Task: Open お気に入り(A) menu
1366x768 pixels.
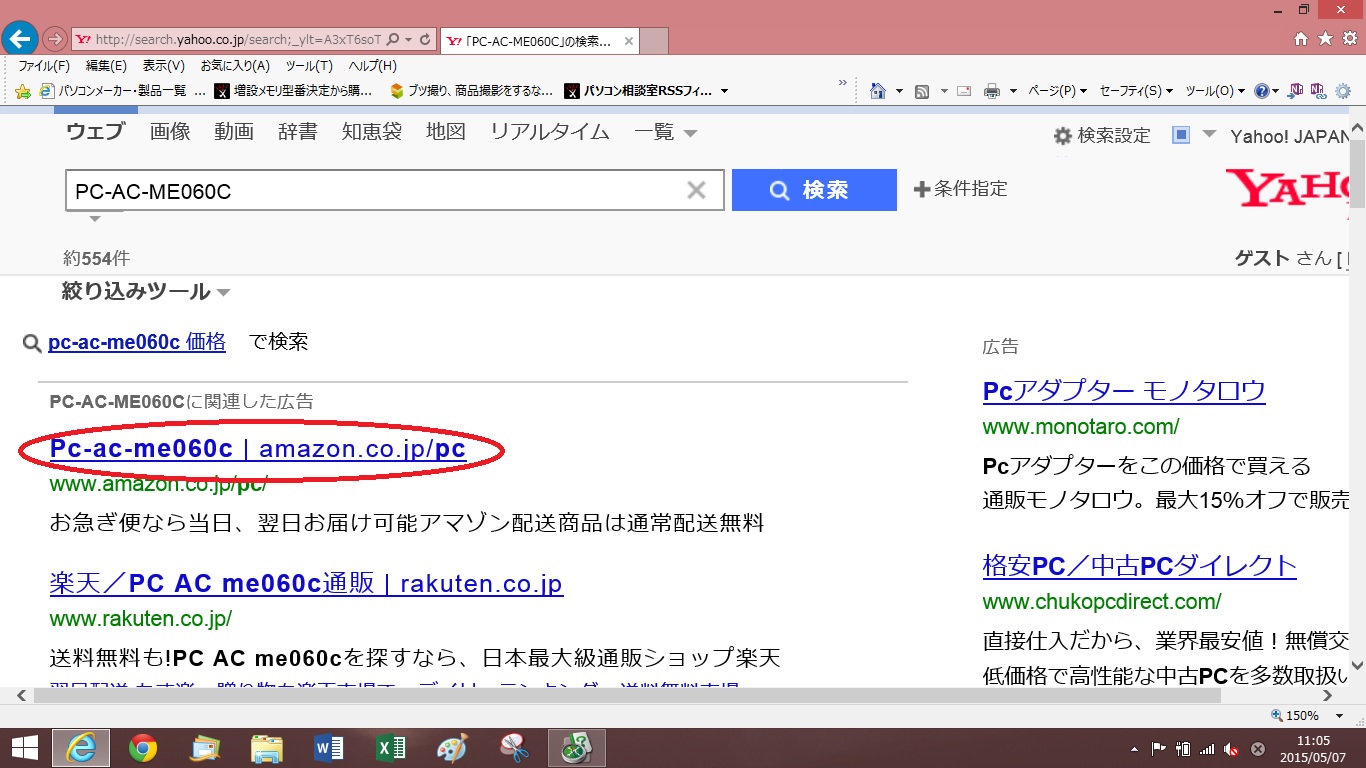Action: point(235,66)
